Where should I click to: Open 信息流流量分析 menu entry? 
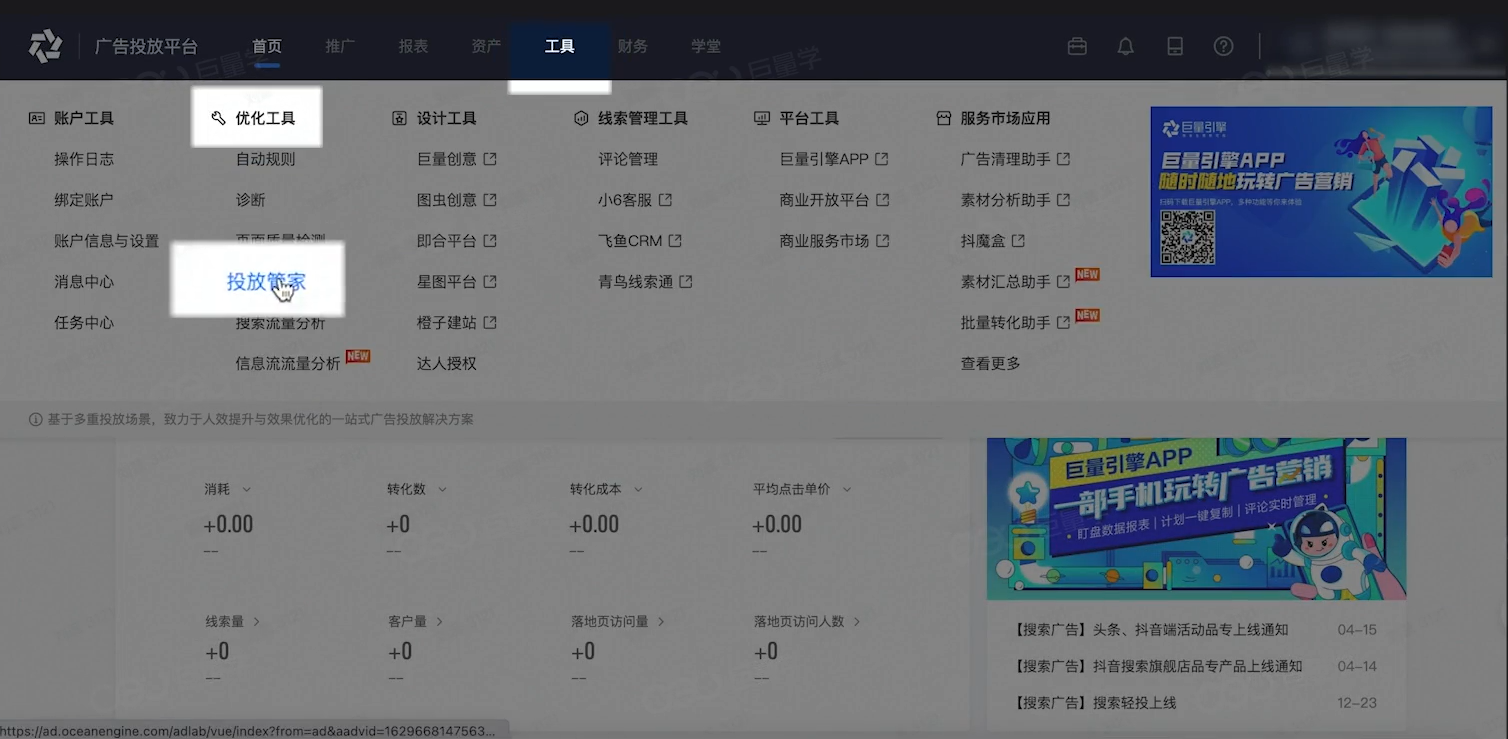coord(288,364)
